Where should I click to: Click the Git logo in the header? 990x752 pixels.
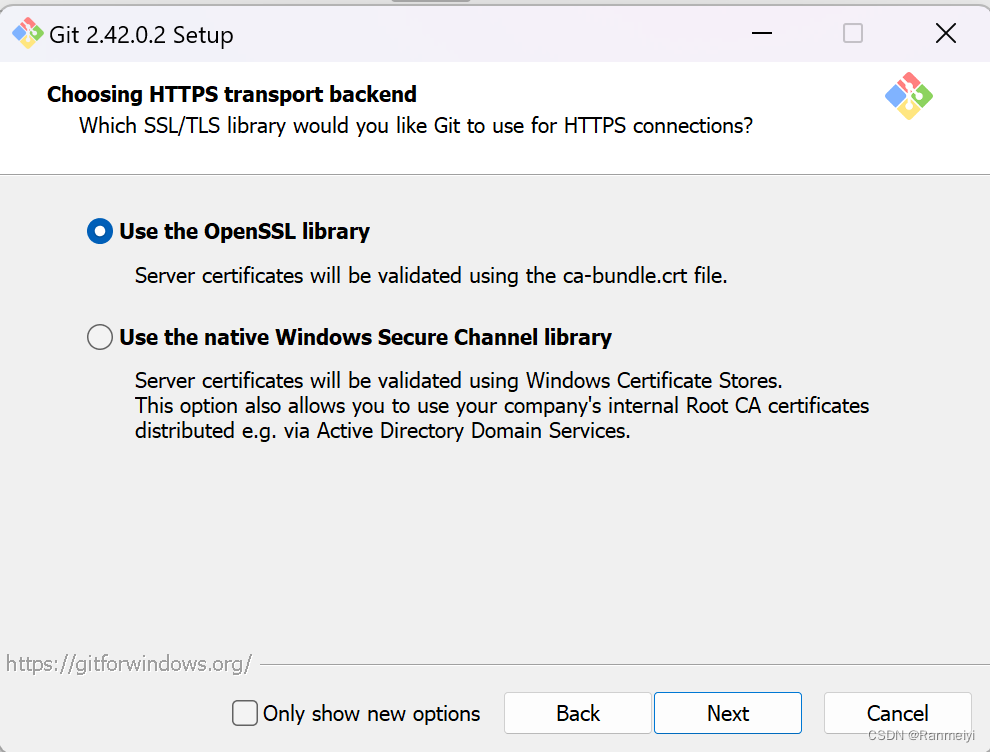click(909, 96)
